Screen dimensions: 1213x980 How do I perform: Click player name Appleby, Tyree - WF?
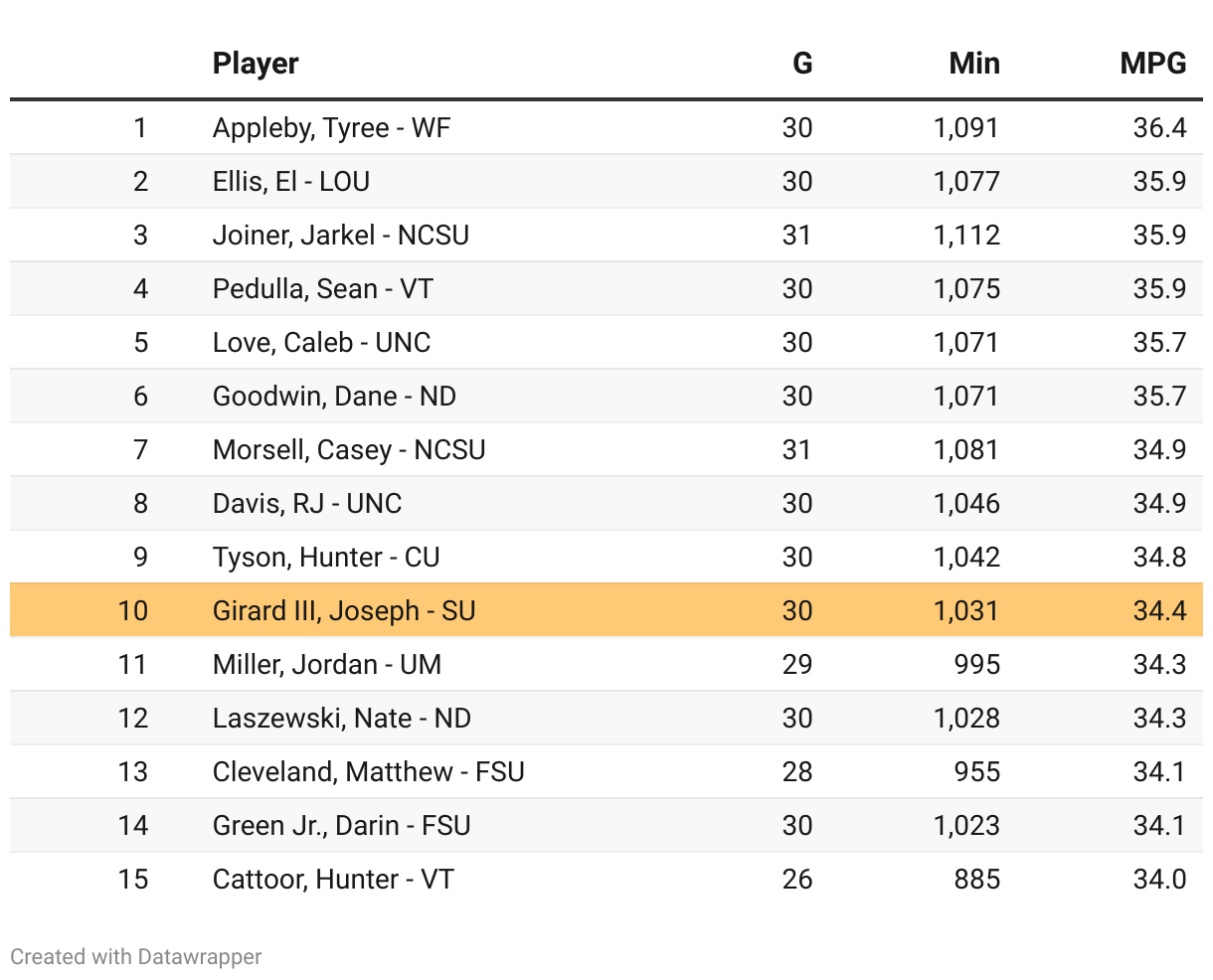coord(331,128)
